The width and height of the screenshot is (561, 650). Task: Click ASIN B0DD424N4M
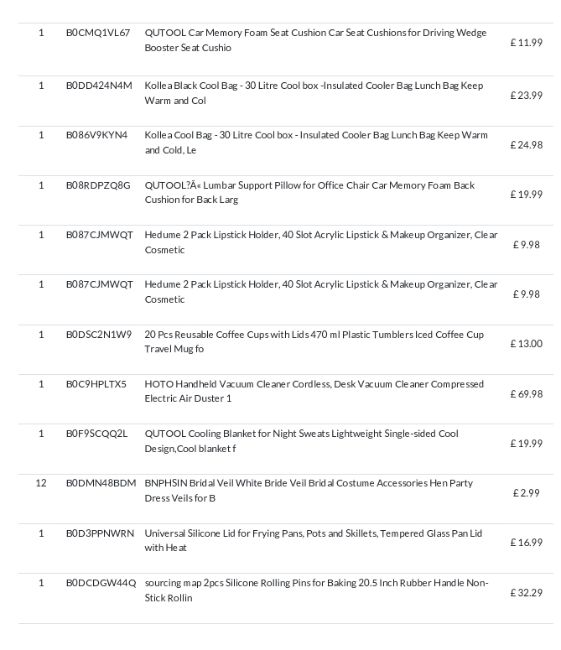click(99, 86)
